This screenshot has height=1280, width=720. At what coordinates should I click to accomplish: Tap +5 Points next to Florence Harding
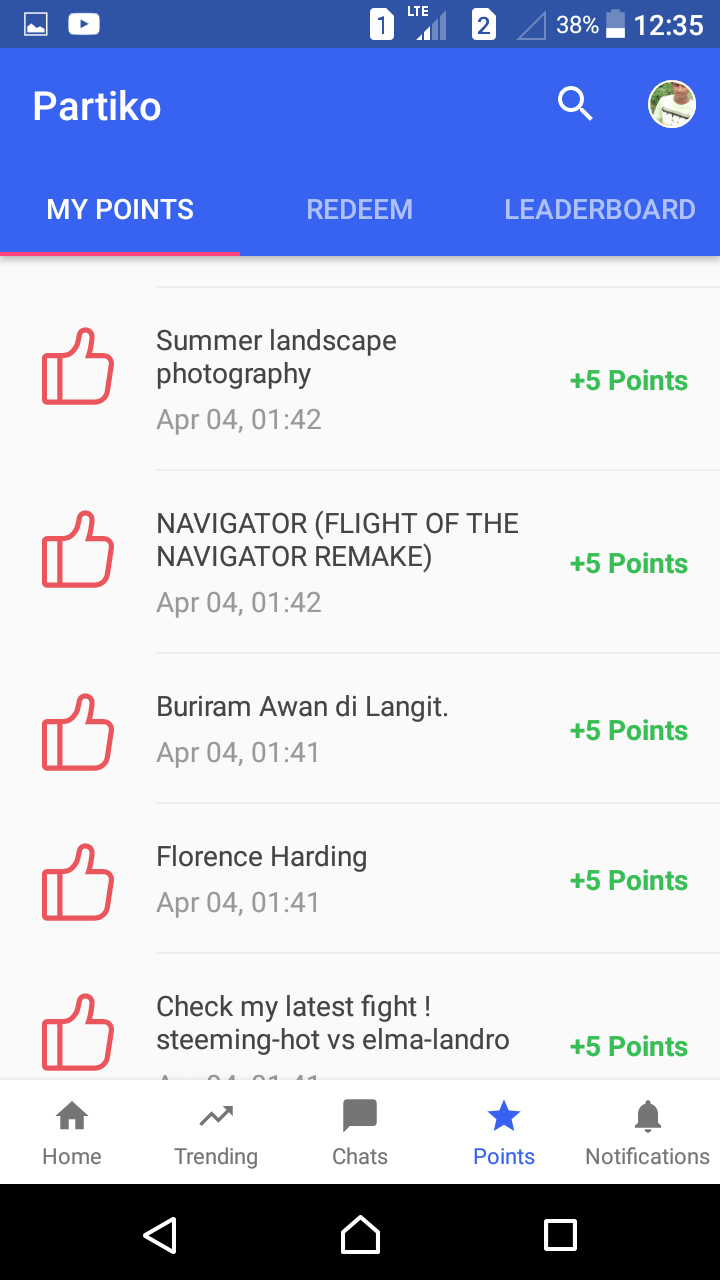pyautogui.click(x=628, y=881)
